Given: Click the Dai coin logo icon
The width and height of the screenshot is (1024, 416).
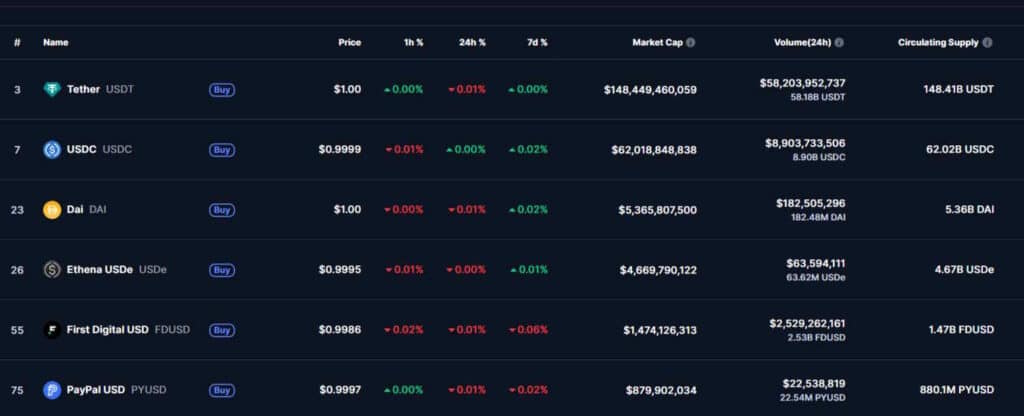Looking at the screenshot, I should [x=52, y=210].
